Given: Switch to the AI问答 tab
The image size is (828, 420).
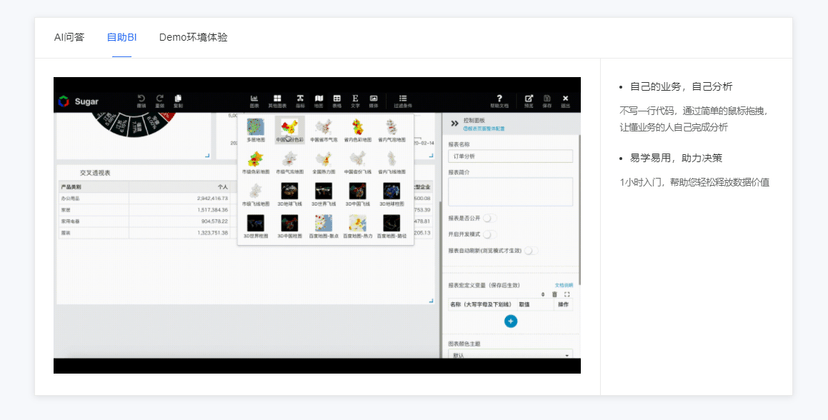Looking at the screenshot, I should [x=69, y=38].
